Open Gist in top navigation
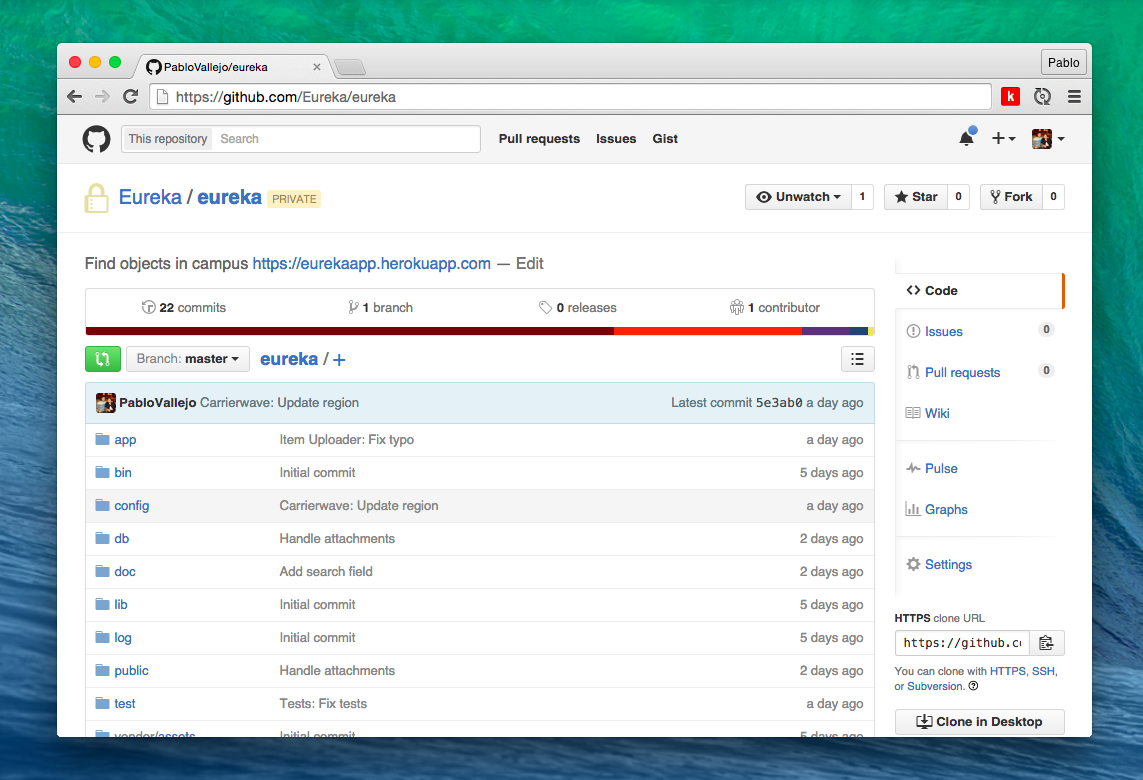 665,139
